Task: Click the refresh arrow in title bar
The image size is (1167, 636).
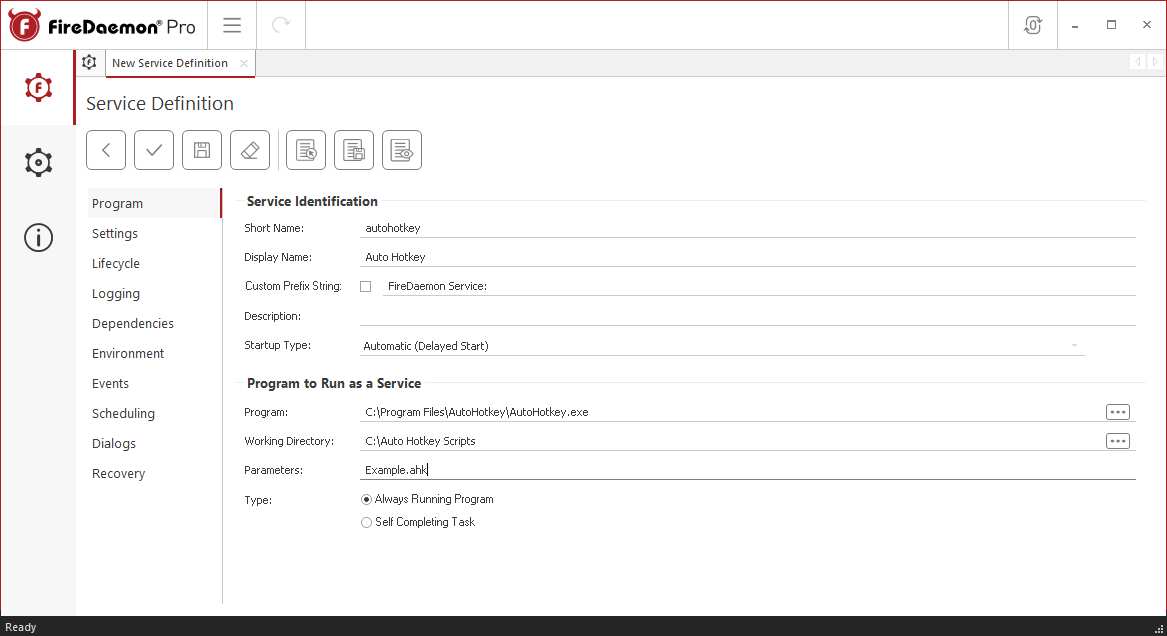Action: tap(281, 25)
